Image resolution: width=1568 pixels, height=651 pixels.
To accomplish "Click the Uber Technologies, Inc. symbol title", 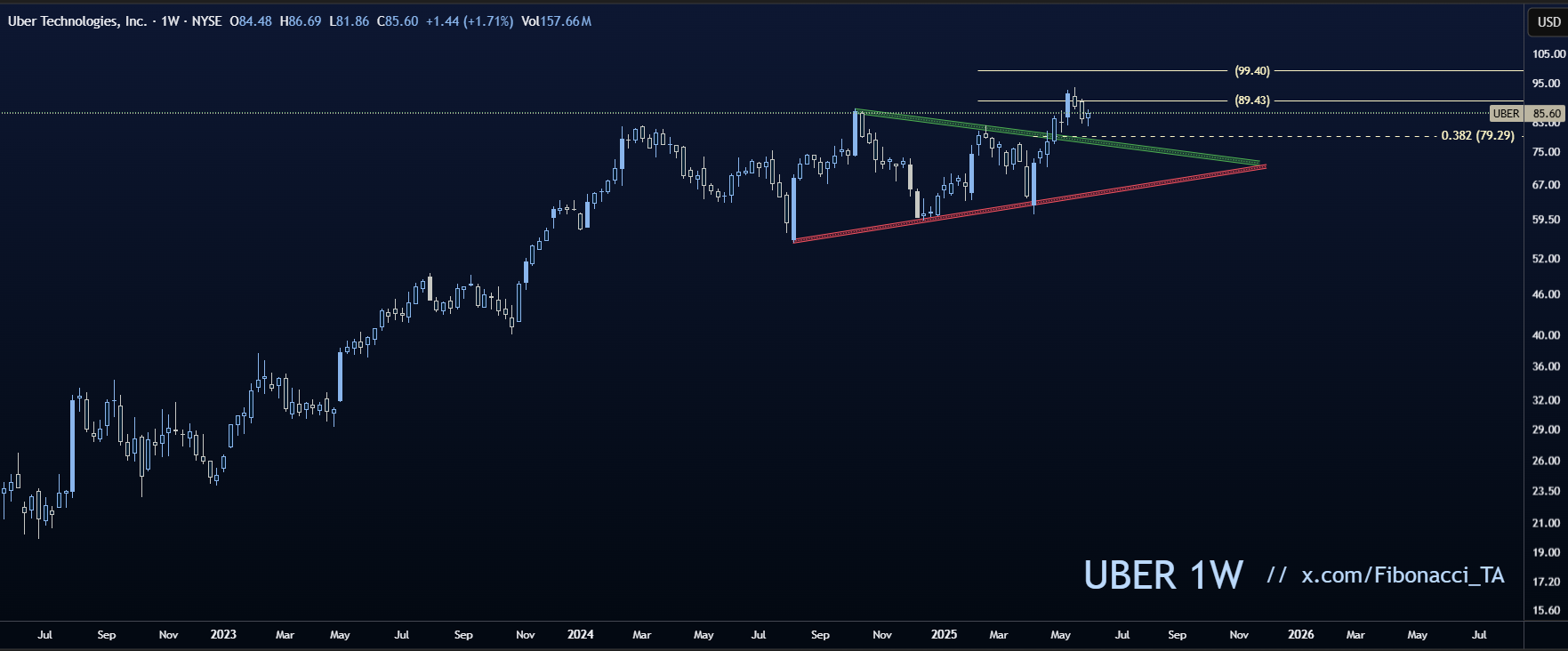I will [x=77, y=21].
